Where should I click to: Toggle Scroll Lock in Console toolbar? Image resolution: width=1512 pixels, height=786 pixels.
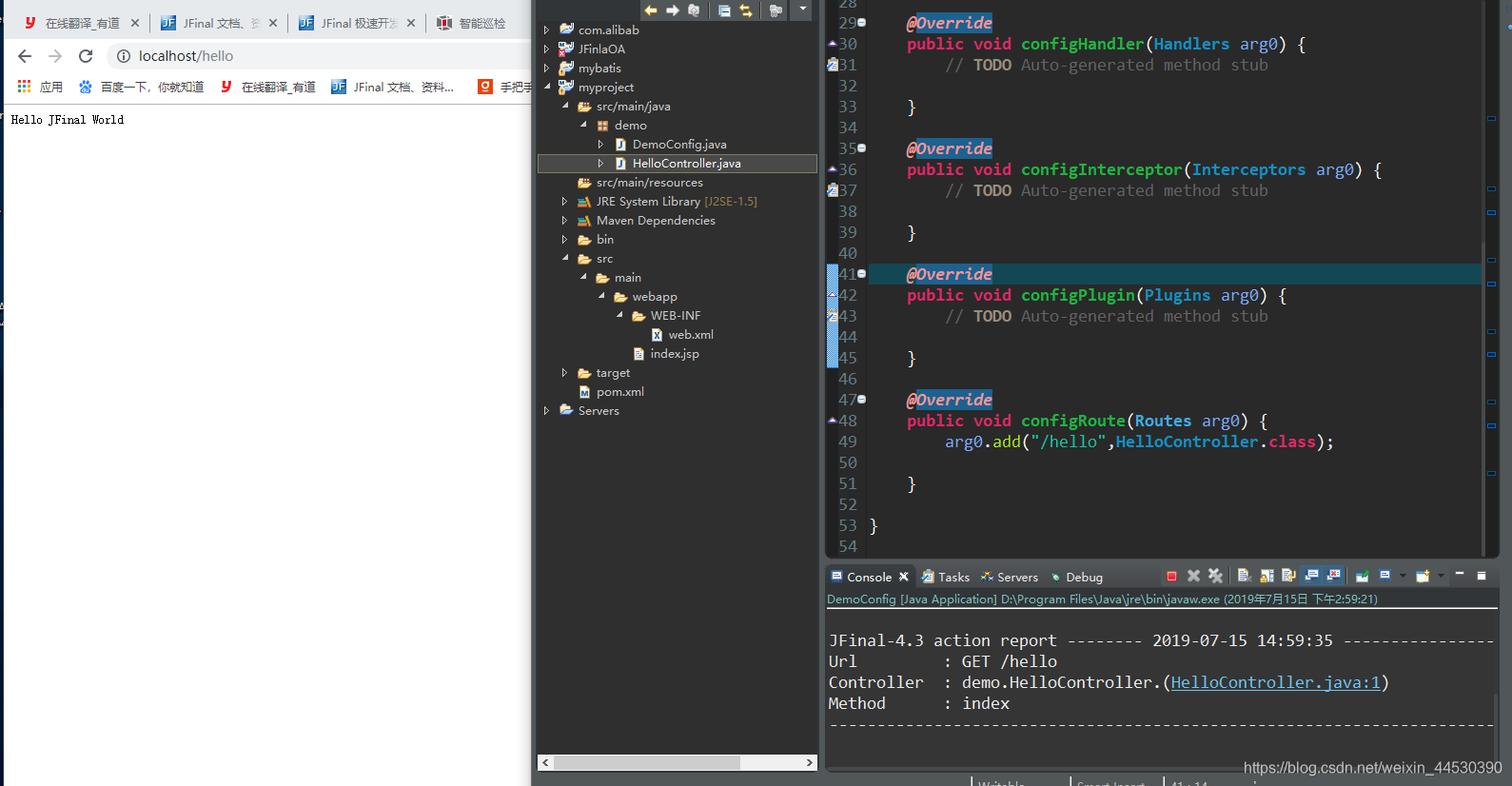1267,576
